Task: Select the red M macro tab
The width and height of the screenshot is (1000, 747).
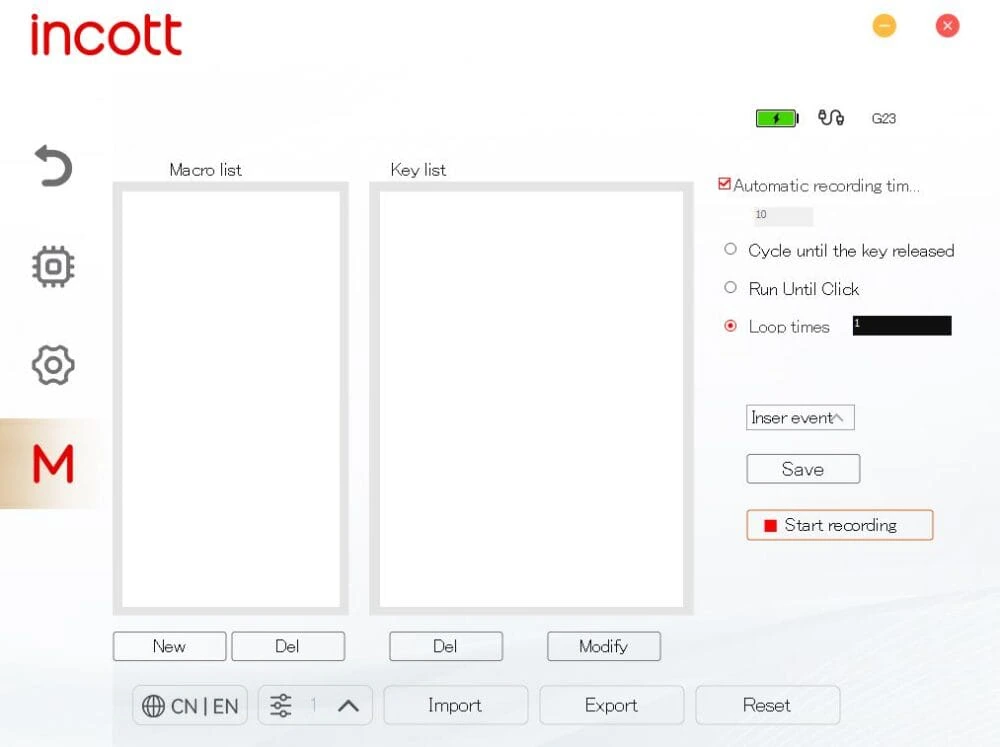Action: coord(53,464)
